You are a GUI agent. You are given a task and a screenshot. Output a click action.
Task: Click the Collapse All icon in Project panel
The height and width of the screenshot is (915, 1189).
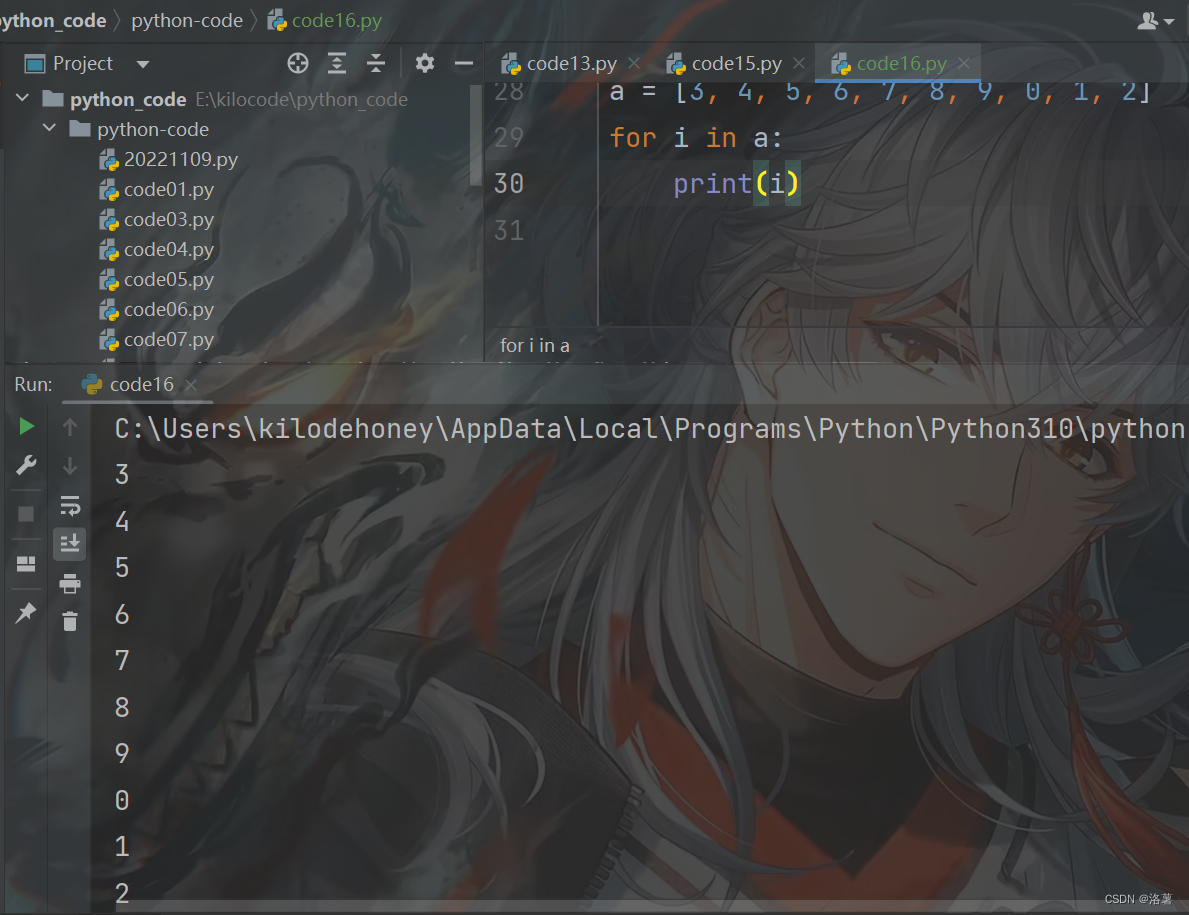coord(376,63)
